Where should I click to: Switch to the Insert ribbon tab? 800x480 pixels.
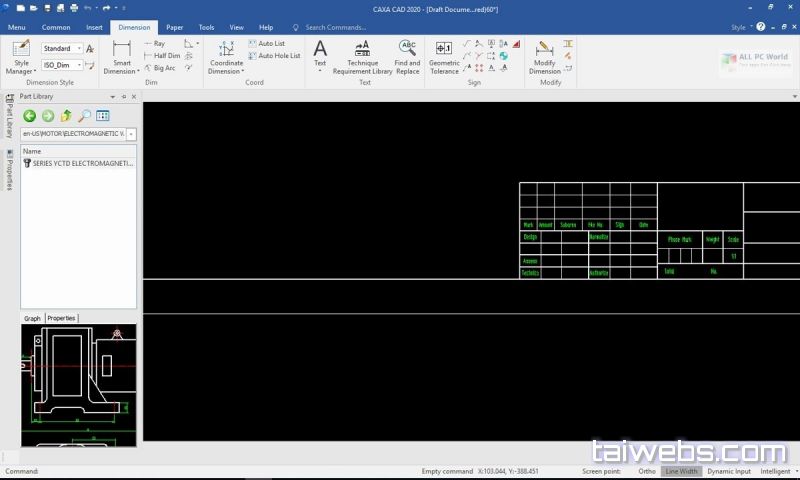(94, 27)
